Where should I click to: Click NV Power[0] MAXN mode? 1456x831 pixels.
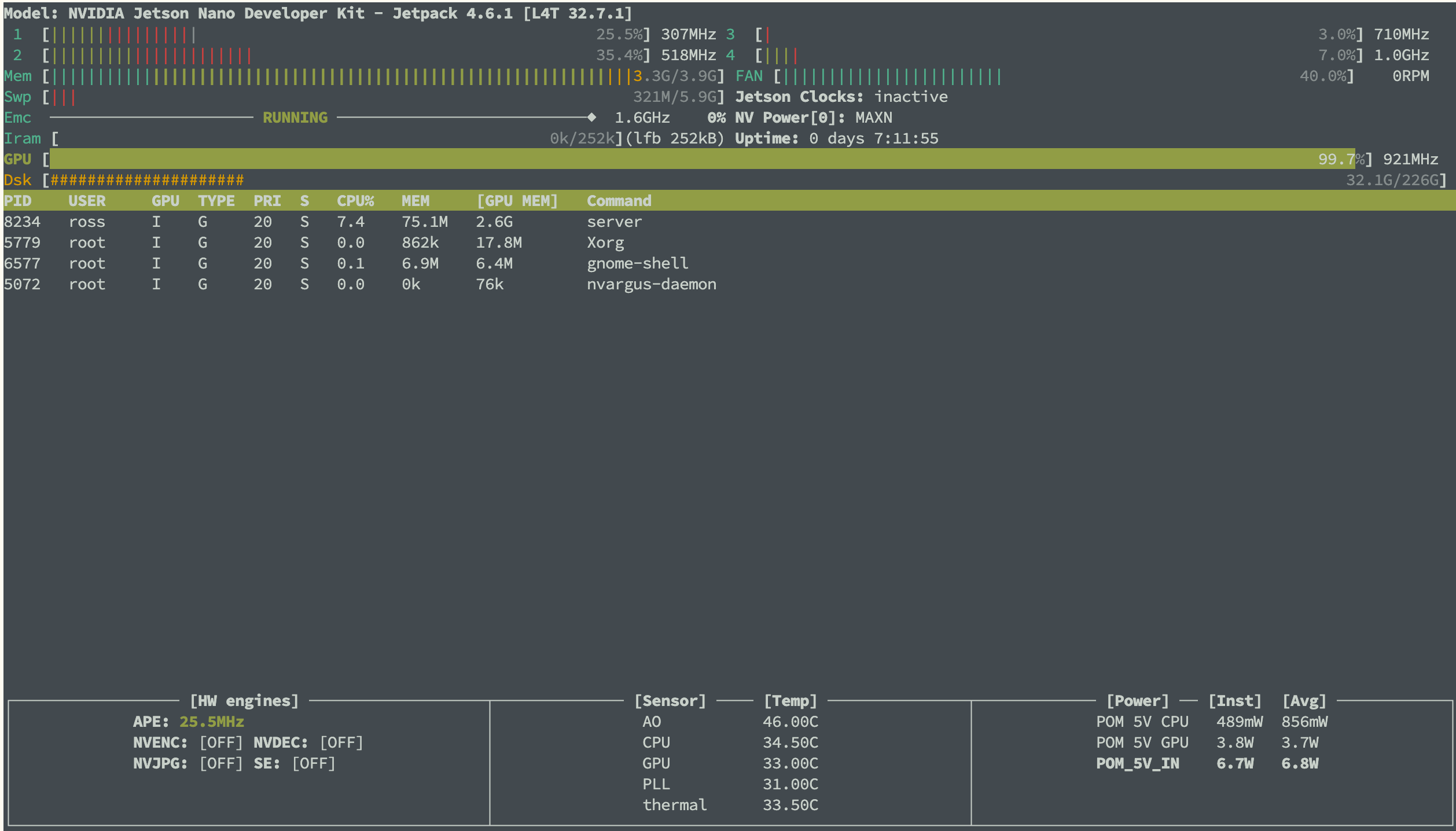coord(814,117)
